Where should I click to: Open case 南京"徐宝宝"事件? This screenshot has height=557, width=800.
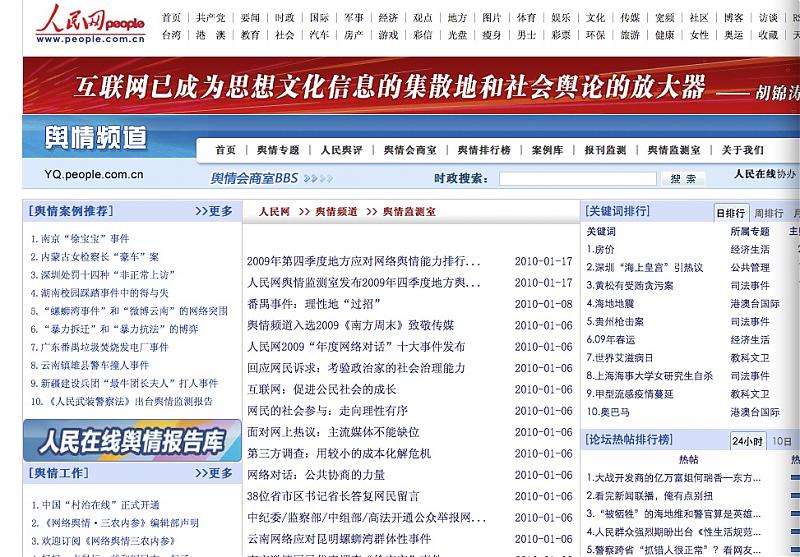(80, 238)
